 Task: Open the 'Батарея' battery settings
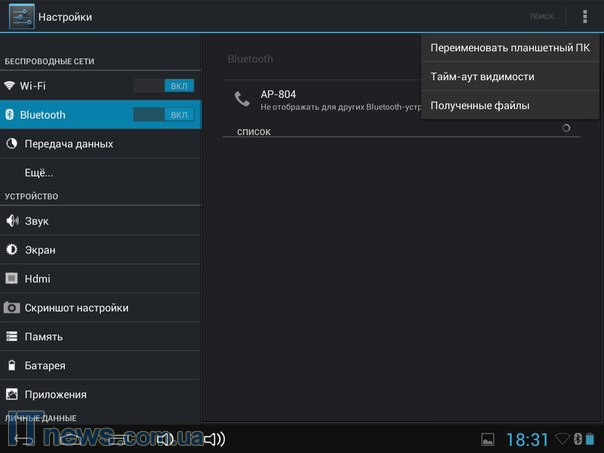point(45,366)
